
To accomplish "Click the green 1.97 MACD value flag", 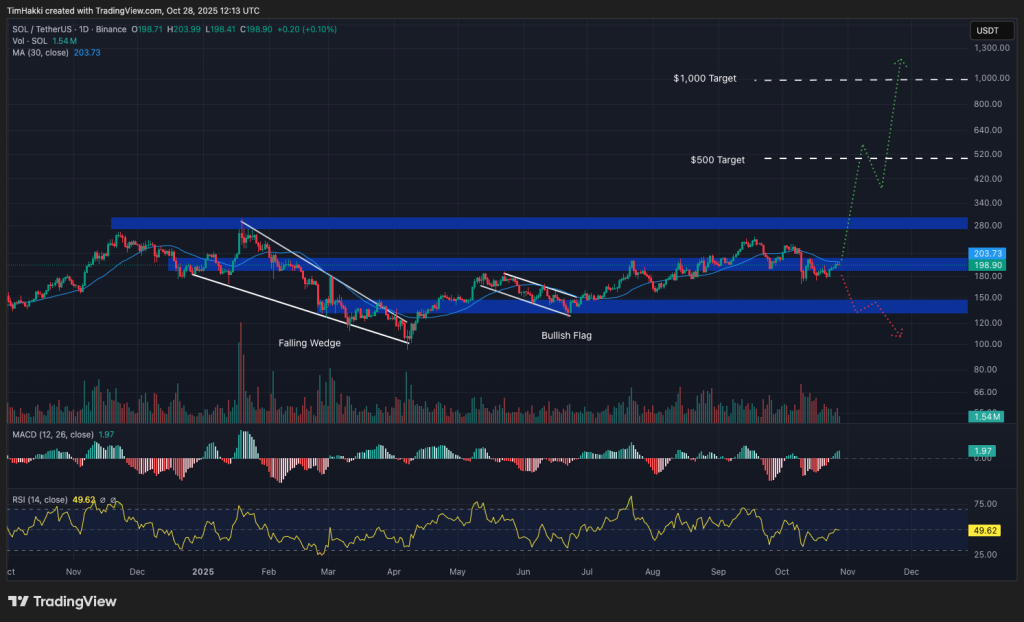I will [983, 452].
